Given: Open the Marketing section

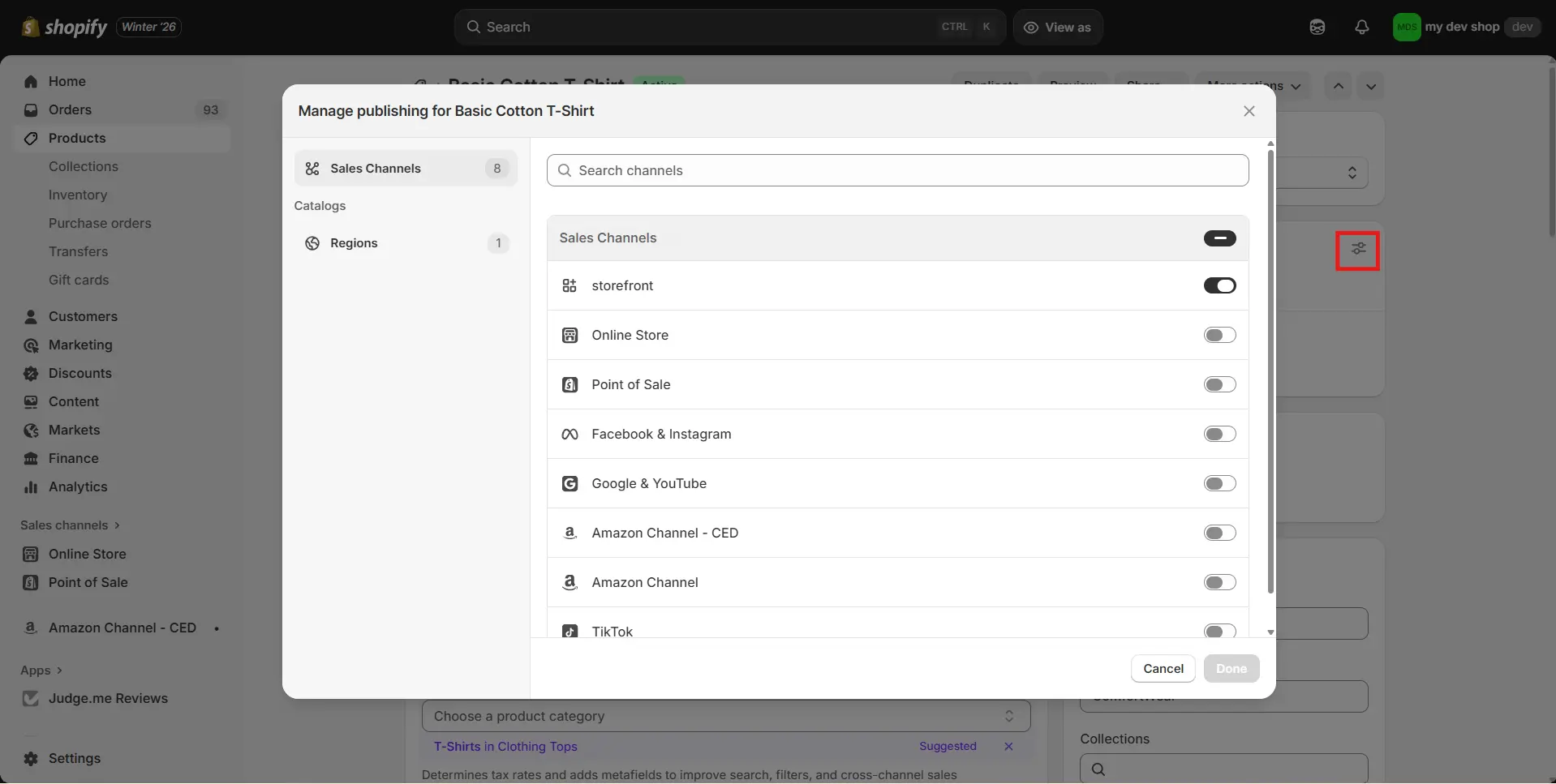Looking at the screenshot, I should pyautogui.click(x=81, y=345).
